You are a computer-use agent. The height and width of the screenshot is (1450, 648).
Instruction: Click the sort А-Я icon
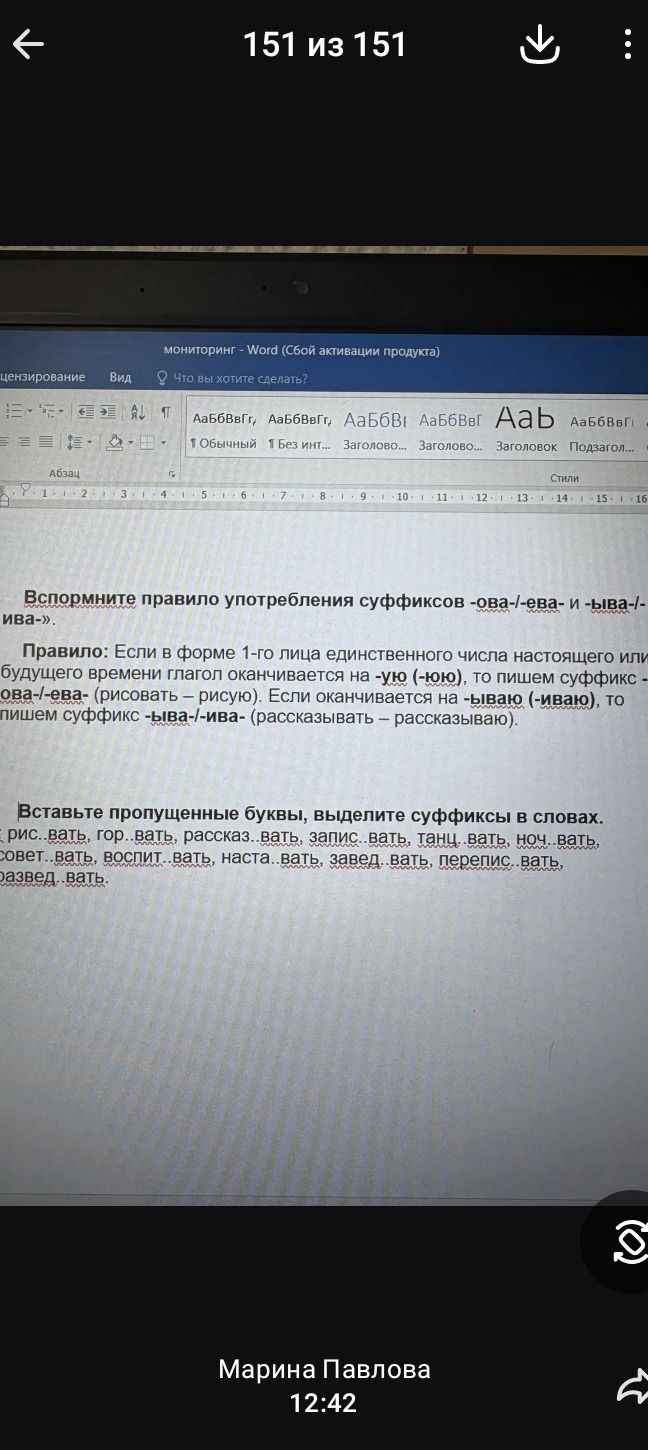point(138,412)
